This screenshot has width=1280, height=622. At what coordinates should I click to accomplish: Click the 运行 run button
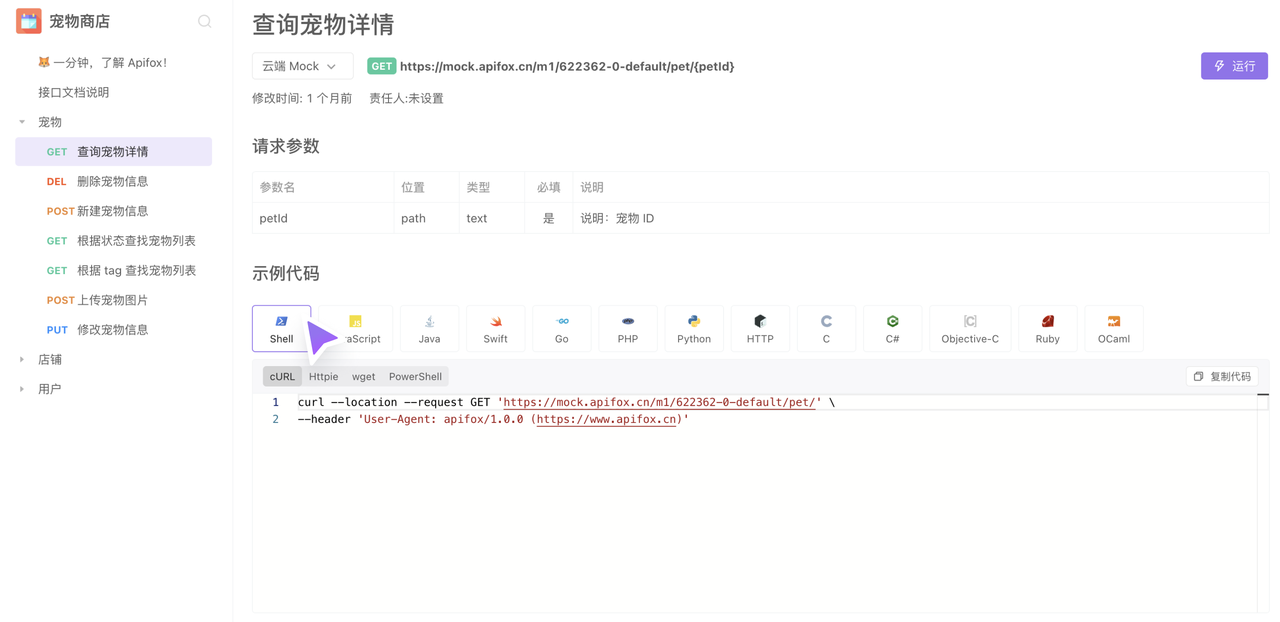[x=1234, y=66]
